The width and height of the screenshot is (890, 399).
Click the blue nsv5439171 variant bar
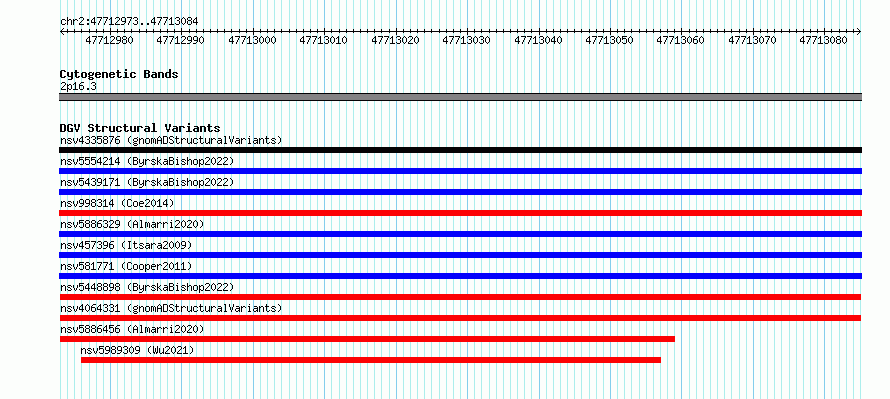(x=460, y=192)
